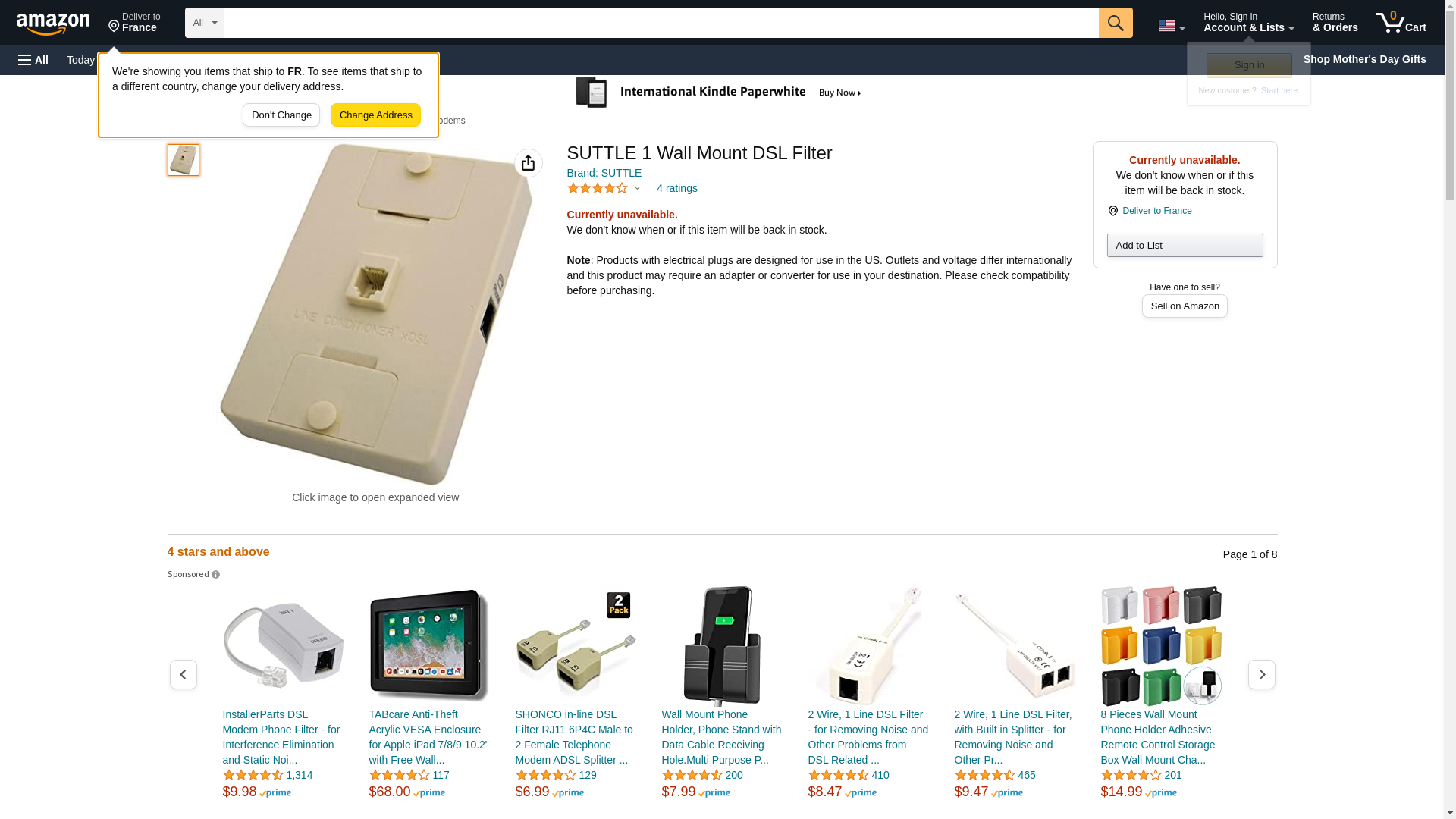The image size is (1456, 819).
Task: Open Returns & Orders
Action: (x=1335, y=22)
